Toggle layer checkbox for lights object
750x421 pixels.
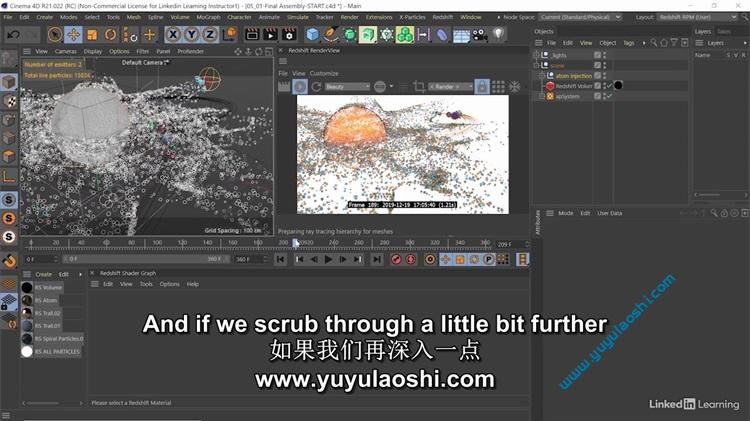(x=597, y=55)
